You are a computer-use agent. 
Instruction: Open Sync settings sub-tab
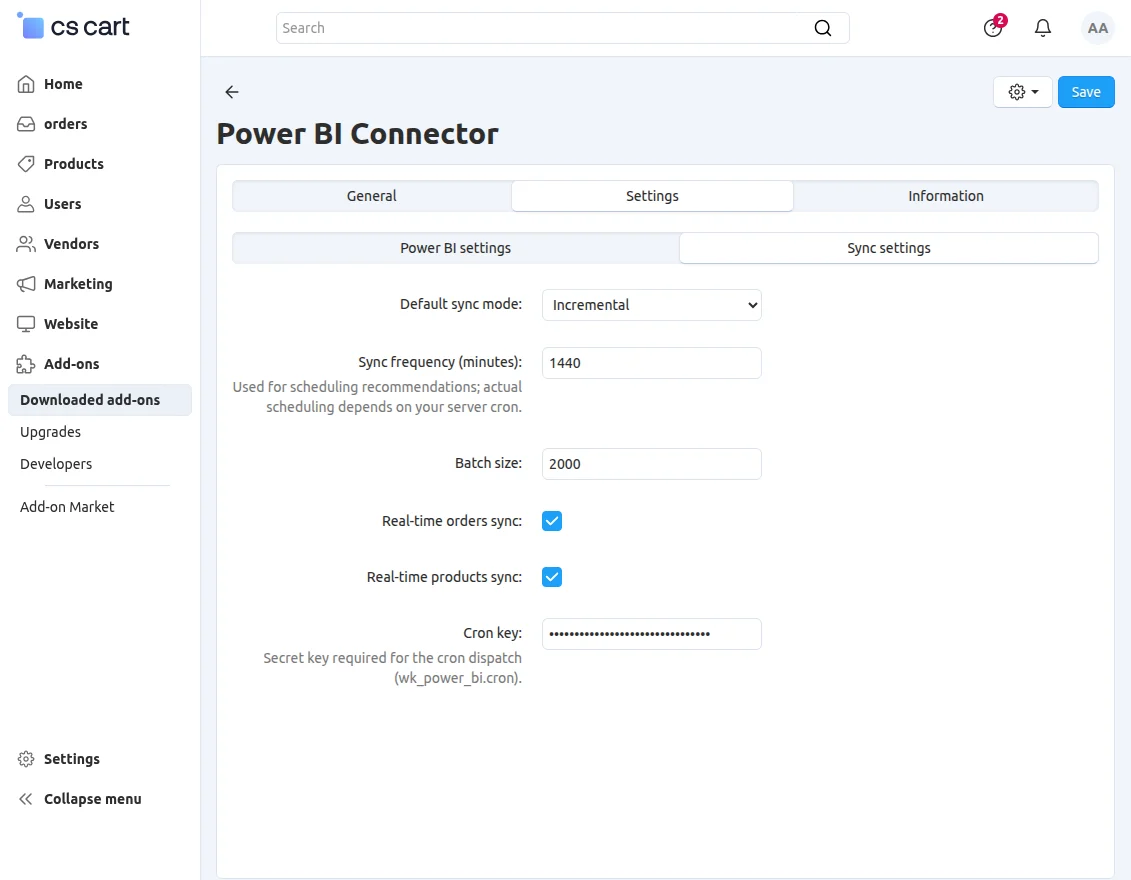pyautogui.click(x=889, y=248)
